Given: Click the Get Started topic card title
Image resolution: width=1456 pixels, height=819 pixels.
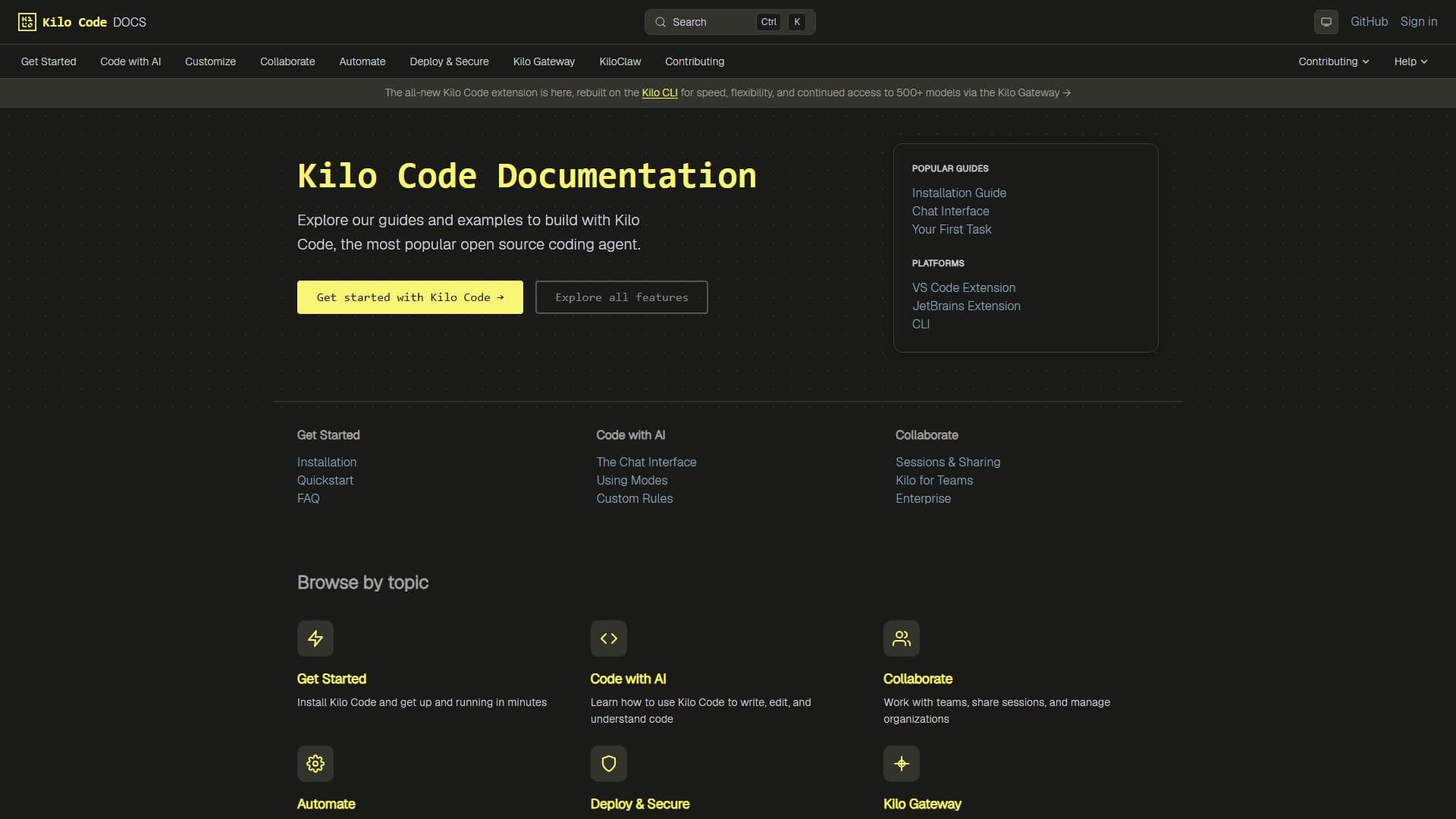Looking at the screenshot, I should click(331, 679).
